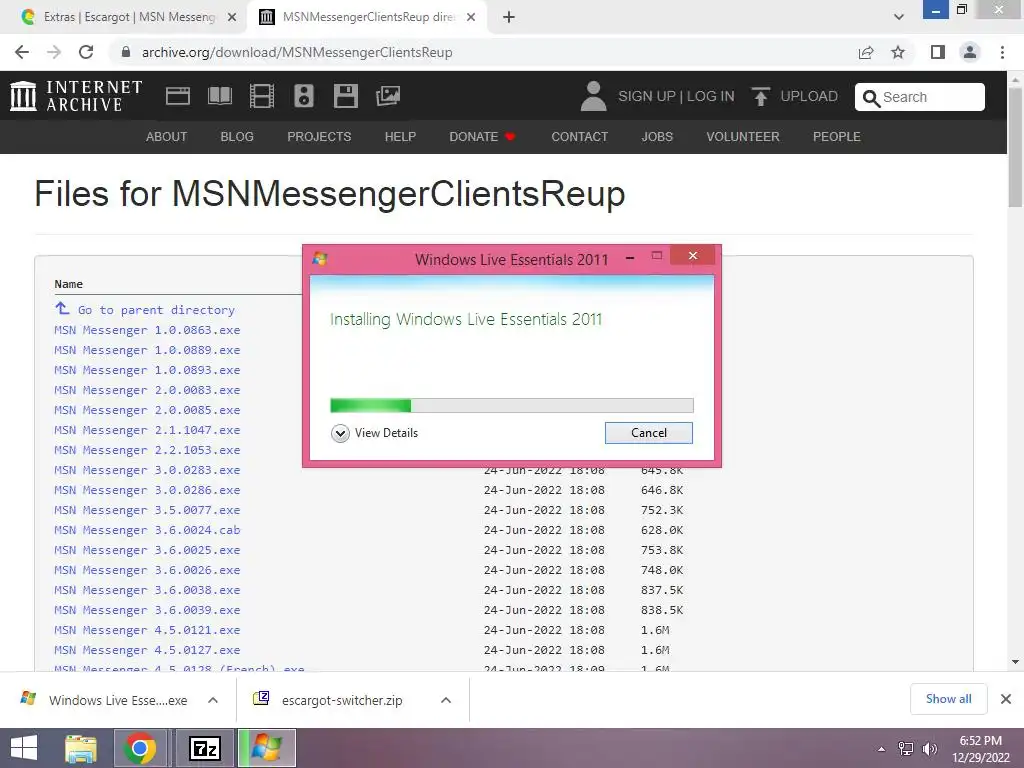1024x768 pixels.
Task: Click the LOG IN link
Action: click(711, 97)
